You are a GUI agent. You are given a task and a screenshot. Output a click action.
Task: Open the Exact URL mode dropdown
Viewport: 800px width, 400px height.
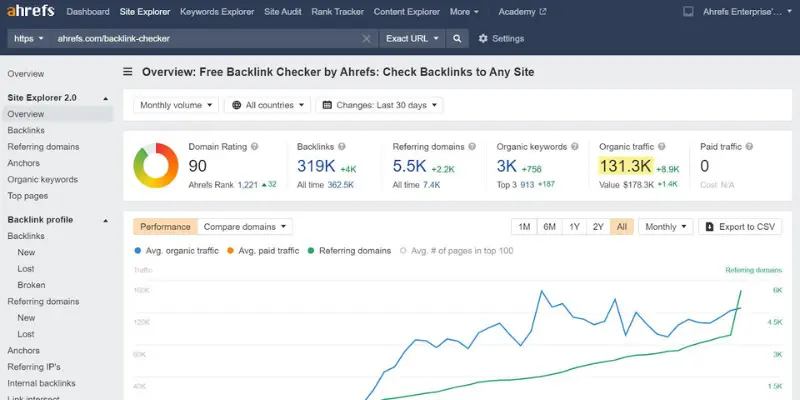[412, 39]
